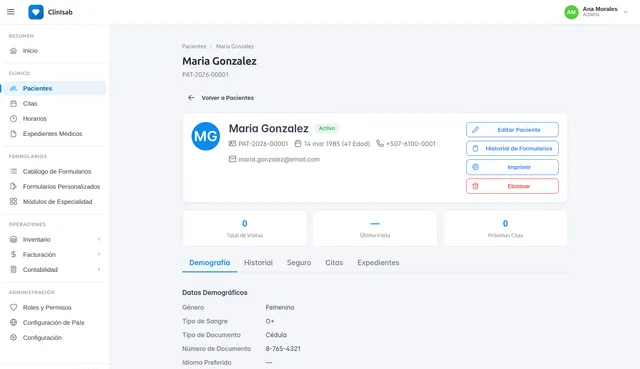Click the Activo status badge

[x=327, y=128]
